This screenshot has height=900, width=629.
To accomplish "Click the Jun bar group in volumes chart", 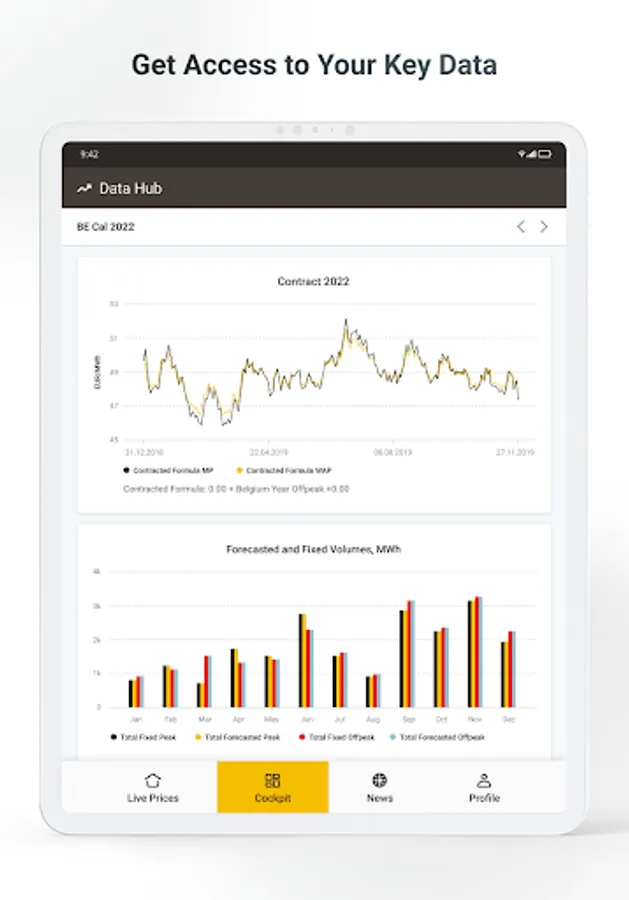I will coord(306,661).
